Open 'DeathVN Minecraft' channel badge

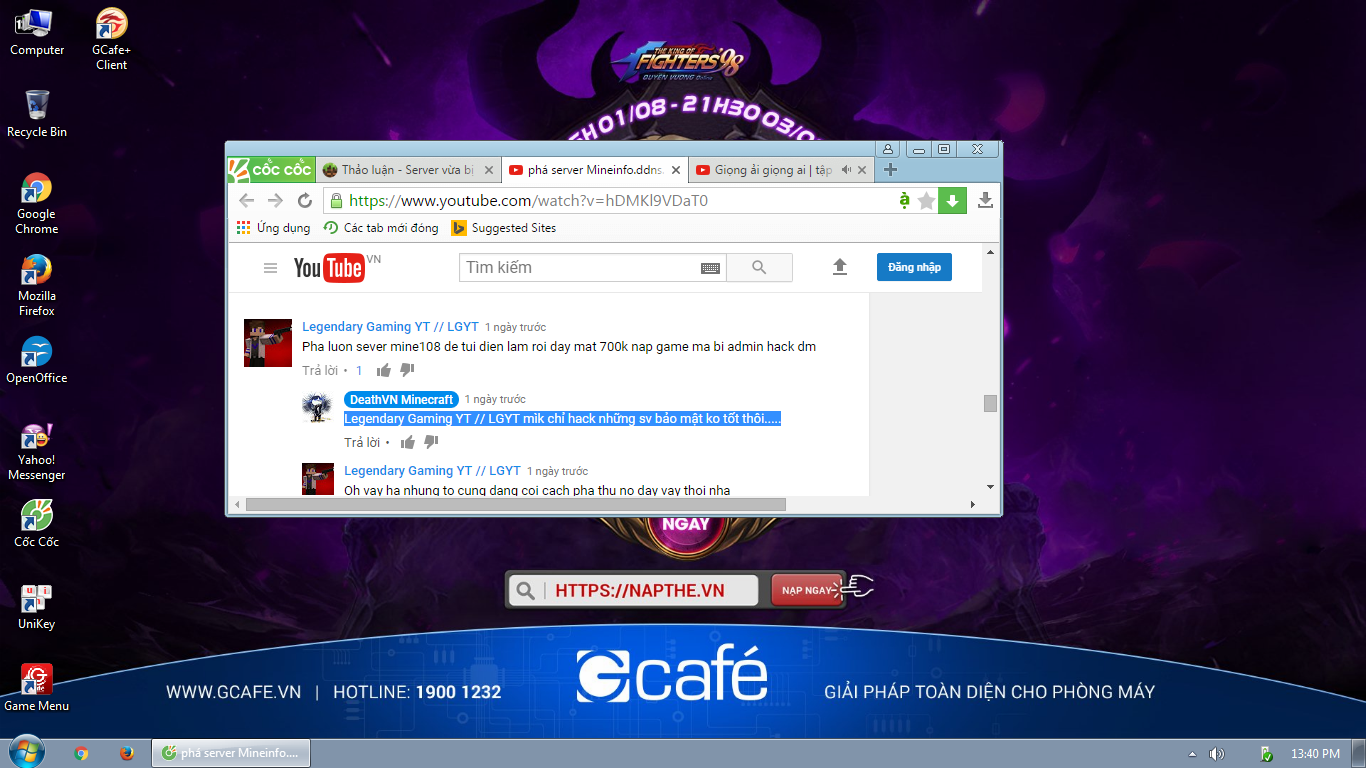[x=401, y=399]
